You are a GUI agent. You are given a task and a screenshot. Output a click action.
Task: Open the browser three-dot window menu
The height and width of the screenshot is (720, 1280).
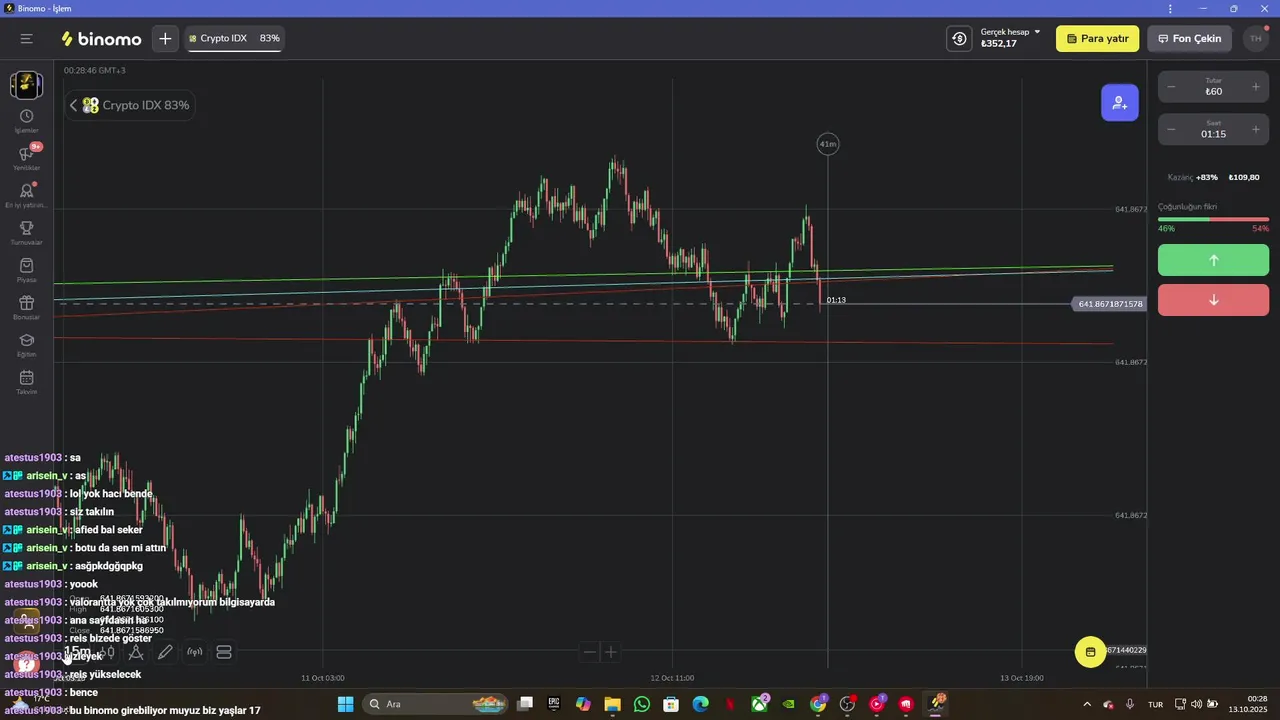pos(1170,8)
